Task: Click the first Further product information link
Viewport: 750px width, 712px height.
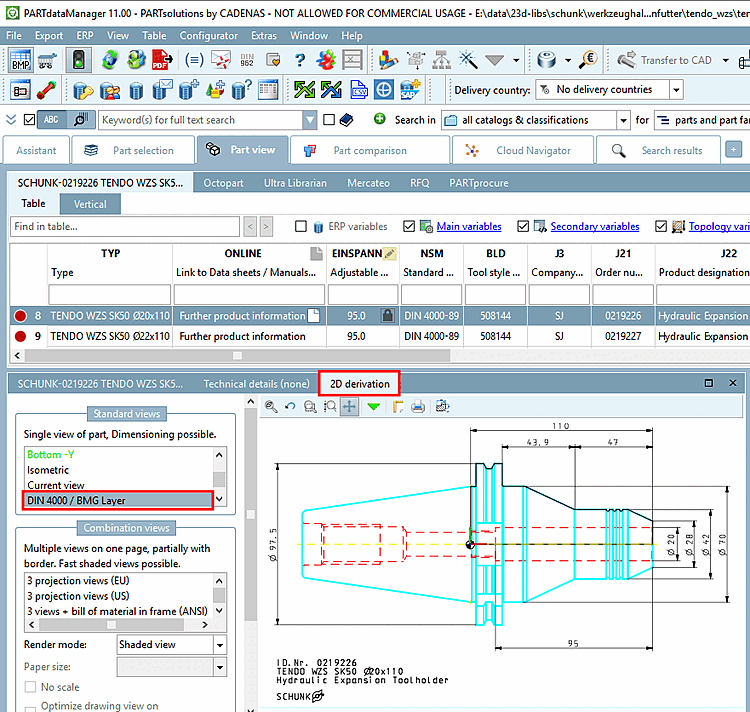Action: [242, 316]
